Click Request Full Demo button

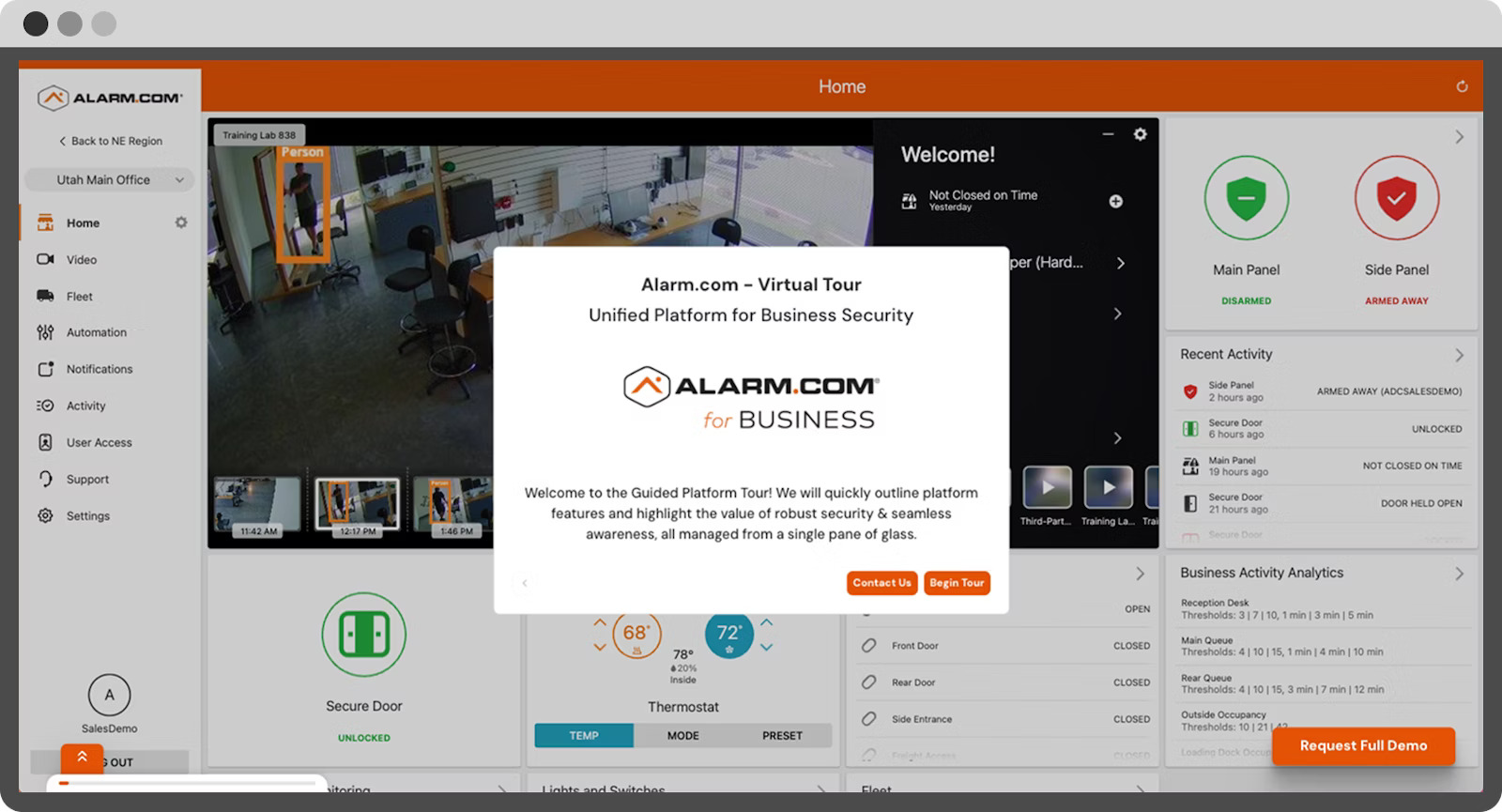click(x=1363, y=745)
